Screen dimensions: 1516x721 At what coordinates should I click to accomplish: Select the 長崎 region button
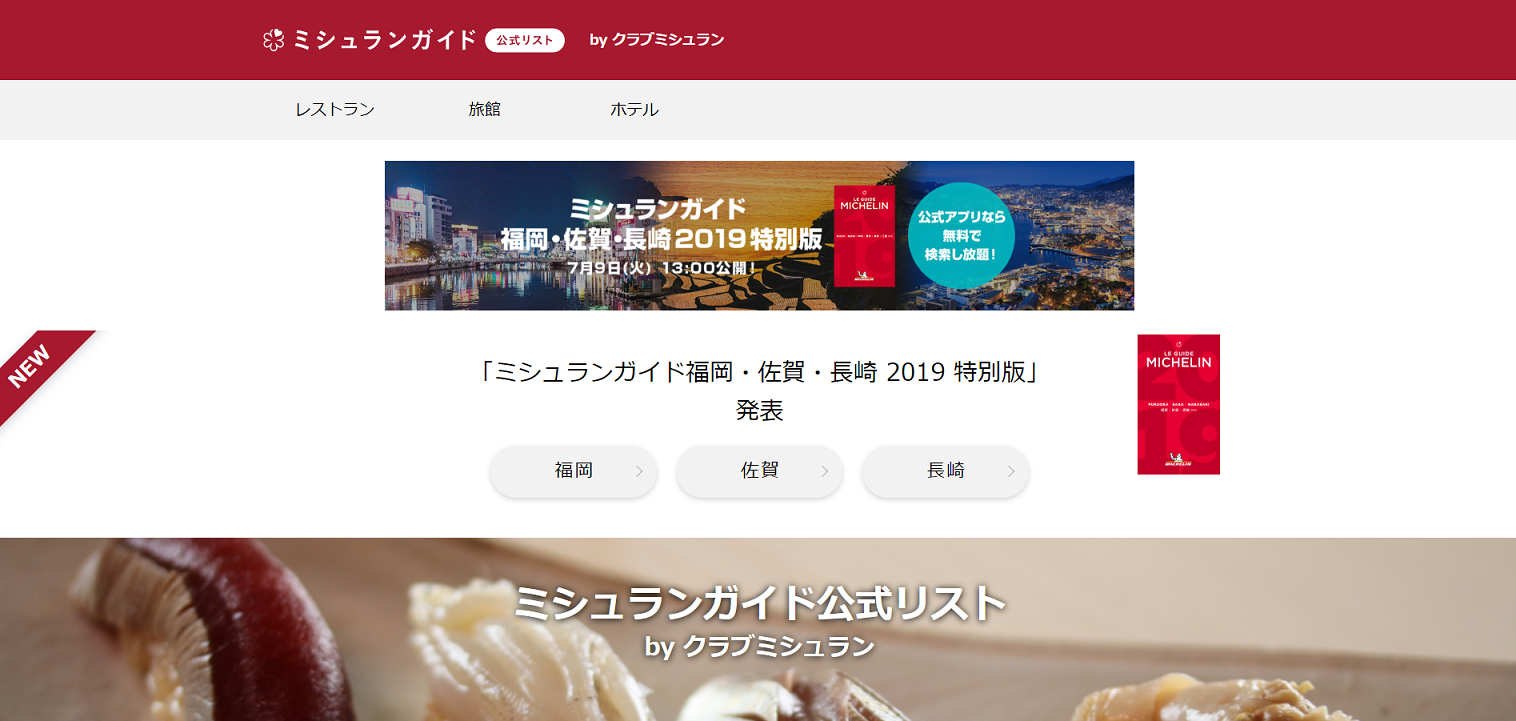coord(946,471)
